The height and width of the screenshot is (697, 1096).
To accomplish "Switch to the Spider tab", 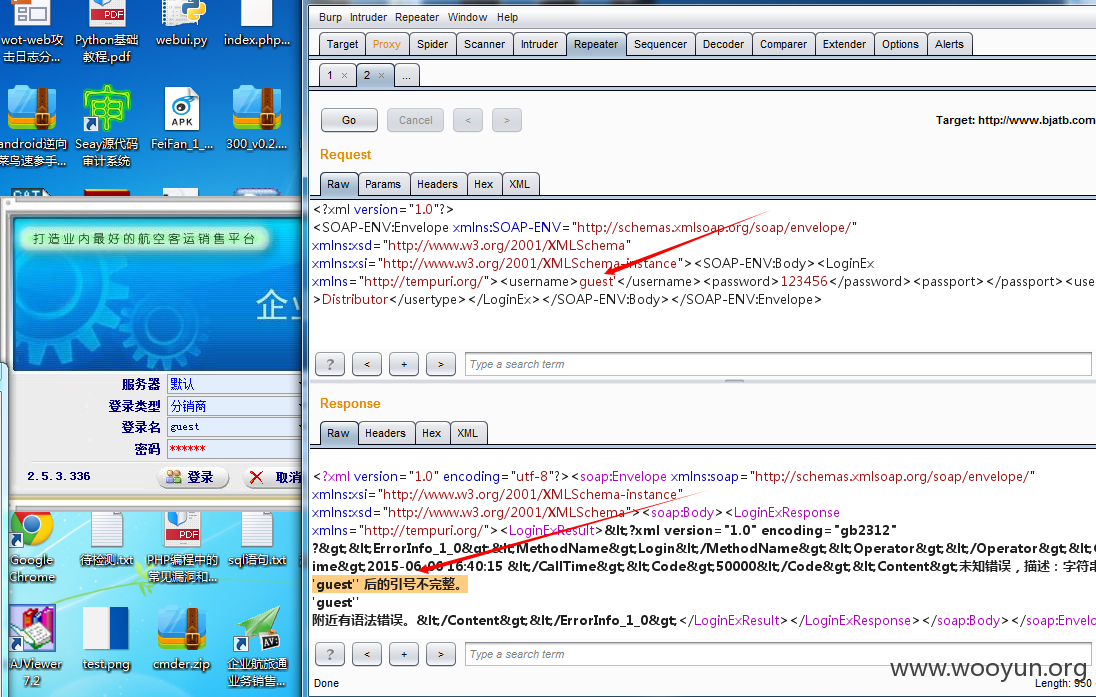I will [x=433, y=44].
